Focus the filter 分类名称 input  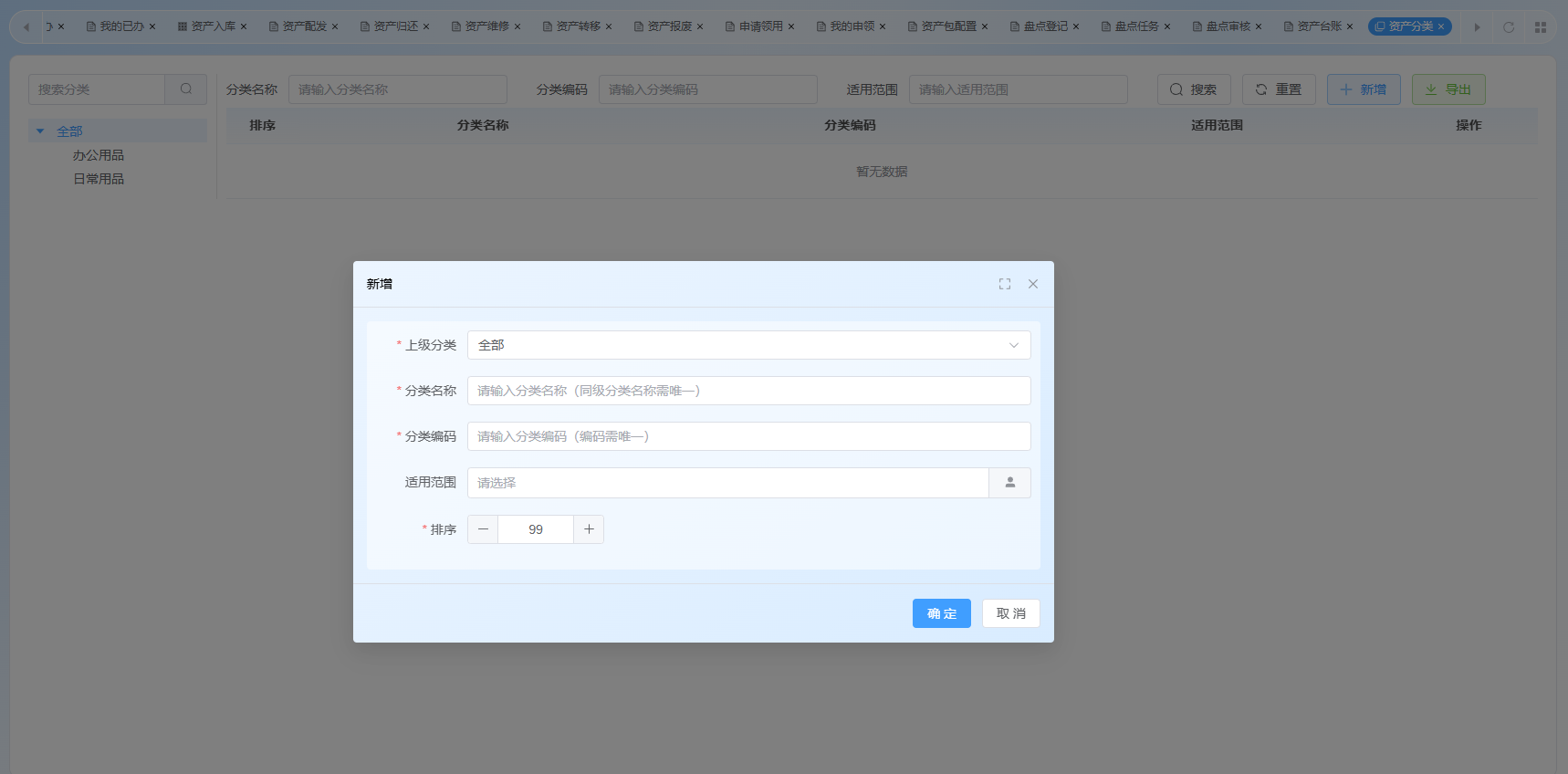pos(398,89)
